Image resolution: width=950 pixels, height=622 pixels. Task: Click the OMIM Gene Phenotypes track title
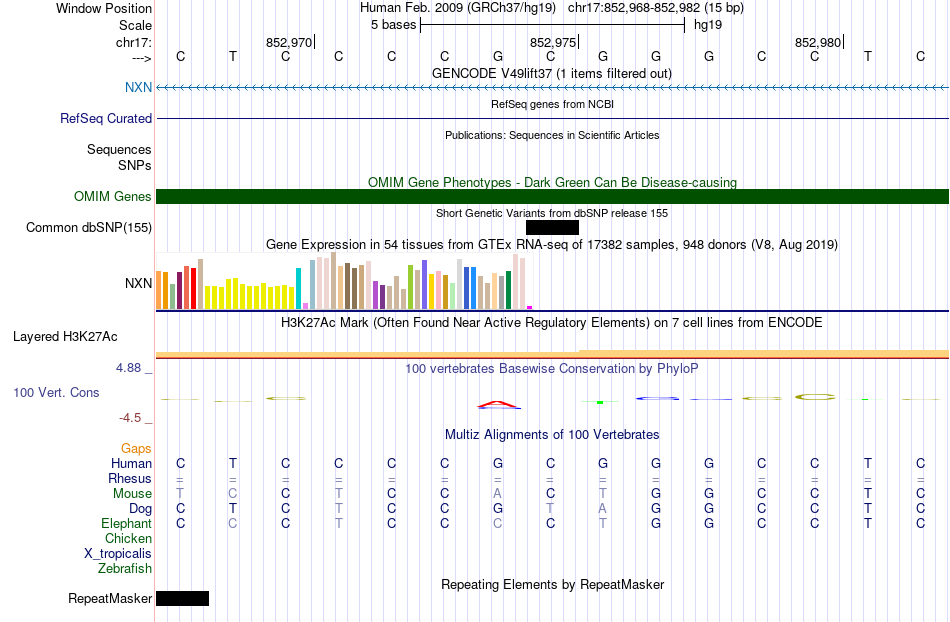coord(553,182)
